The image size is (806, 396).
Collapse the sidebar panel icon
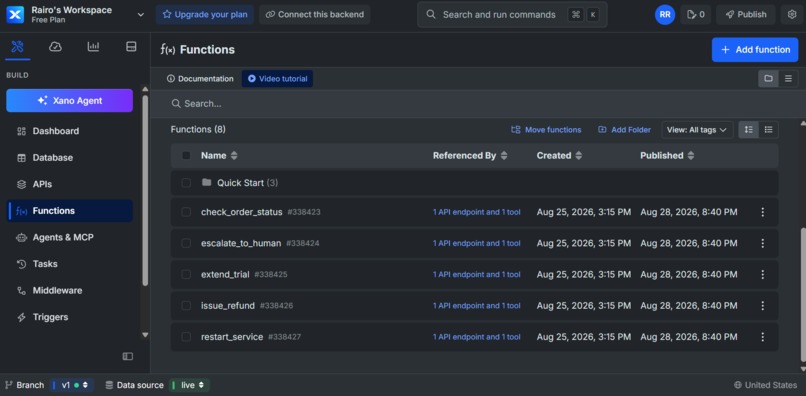tap(127, 356)
